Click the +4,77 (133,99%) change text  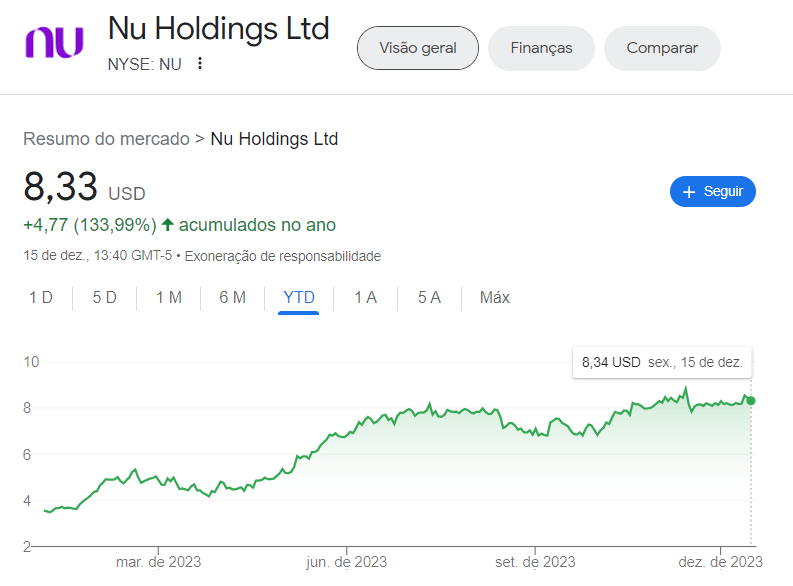tap(90, 225)
